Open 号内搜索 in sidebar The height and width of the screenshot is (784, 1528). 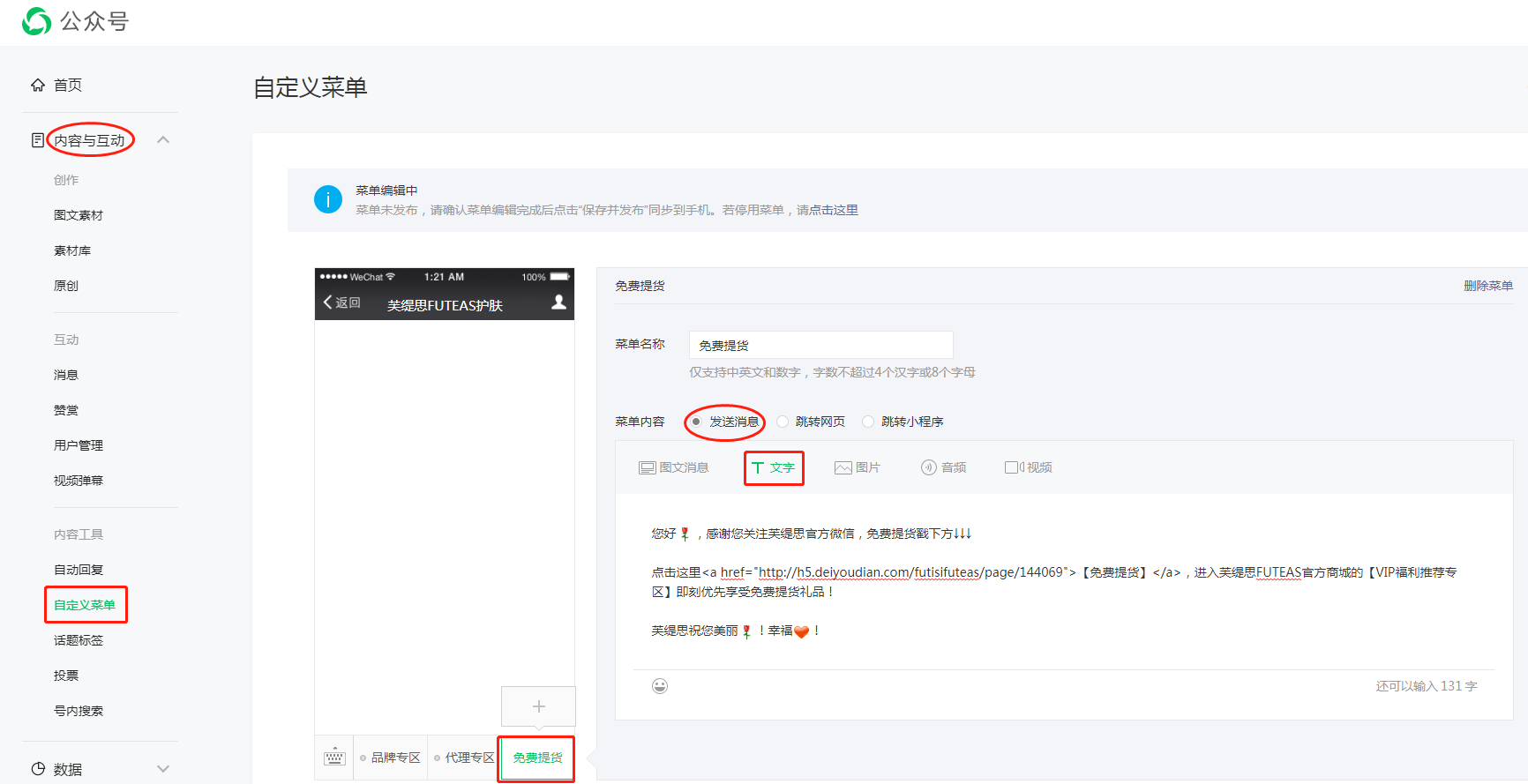pos(79,711)
